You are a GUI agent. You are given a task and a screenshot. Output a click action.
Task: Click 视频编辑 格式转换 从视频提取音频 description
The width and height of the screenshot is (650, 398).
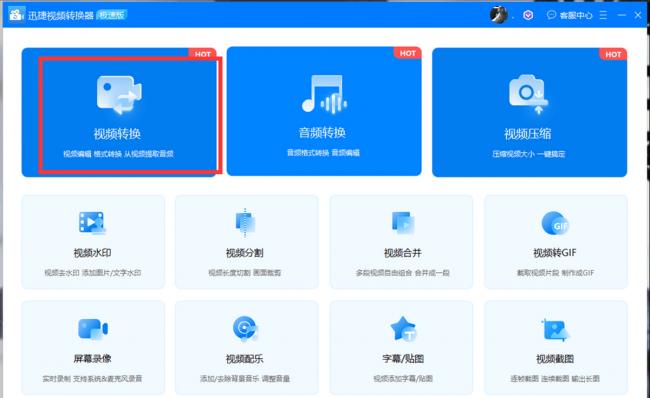coord(118,154)
